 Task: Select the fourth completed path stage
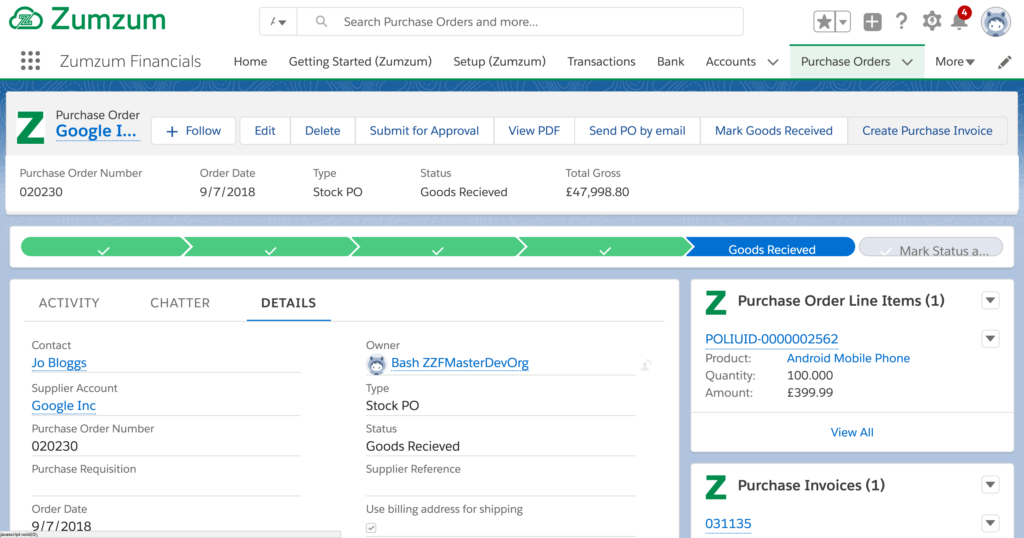coord(604,247)
